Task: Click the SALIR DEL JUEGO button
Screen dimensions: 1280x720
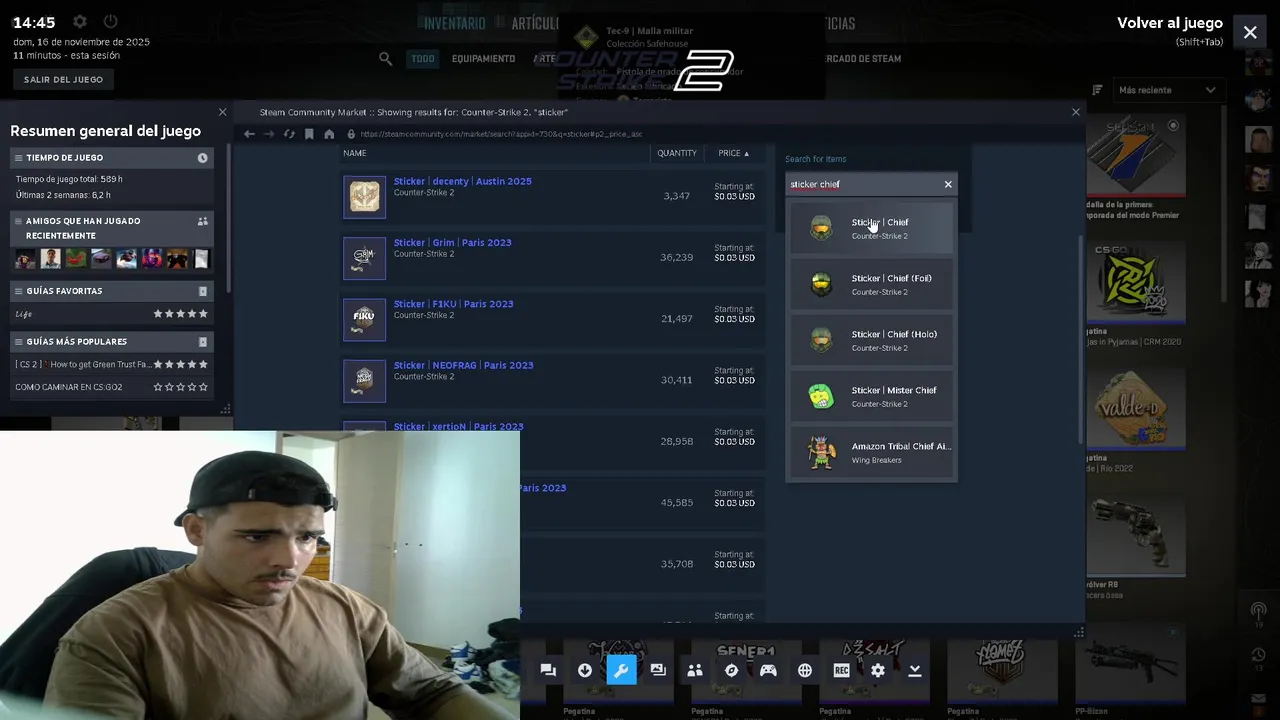Action: pyautogui.click(x=63, y=79)
